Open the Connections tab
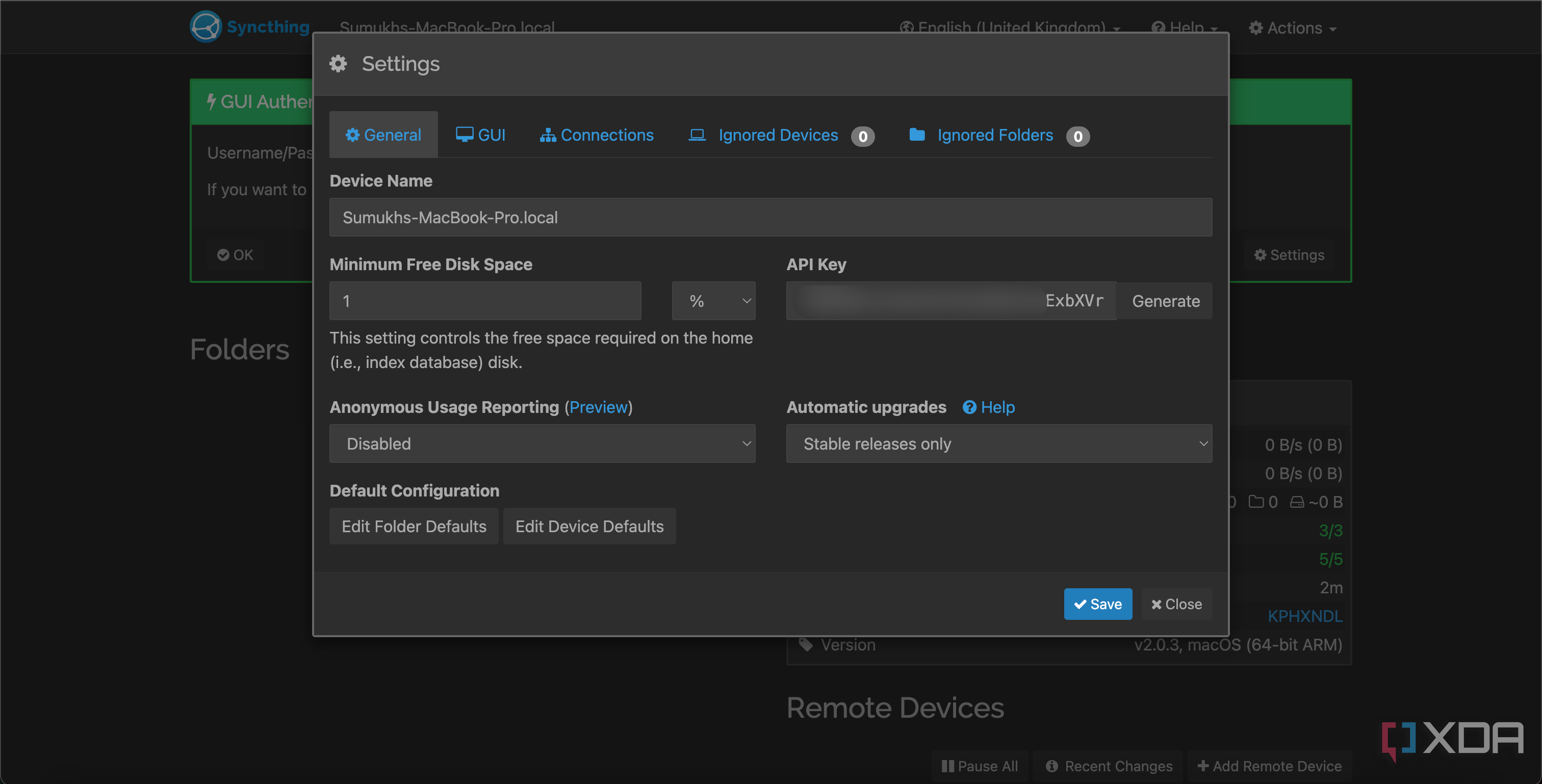This screenshot has height=784, width=1542. [x=597, y=135]
